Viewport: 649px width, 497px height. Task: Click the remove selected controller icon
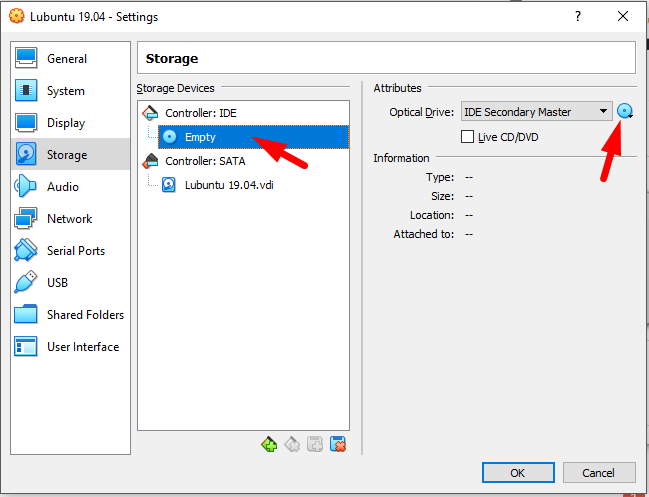[292, 445]
